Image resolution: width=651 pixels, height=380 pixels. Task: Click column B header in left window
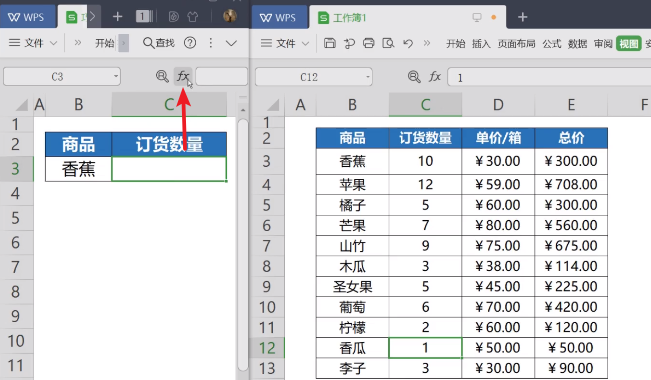click(78, 105)
